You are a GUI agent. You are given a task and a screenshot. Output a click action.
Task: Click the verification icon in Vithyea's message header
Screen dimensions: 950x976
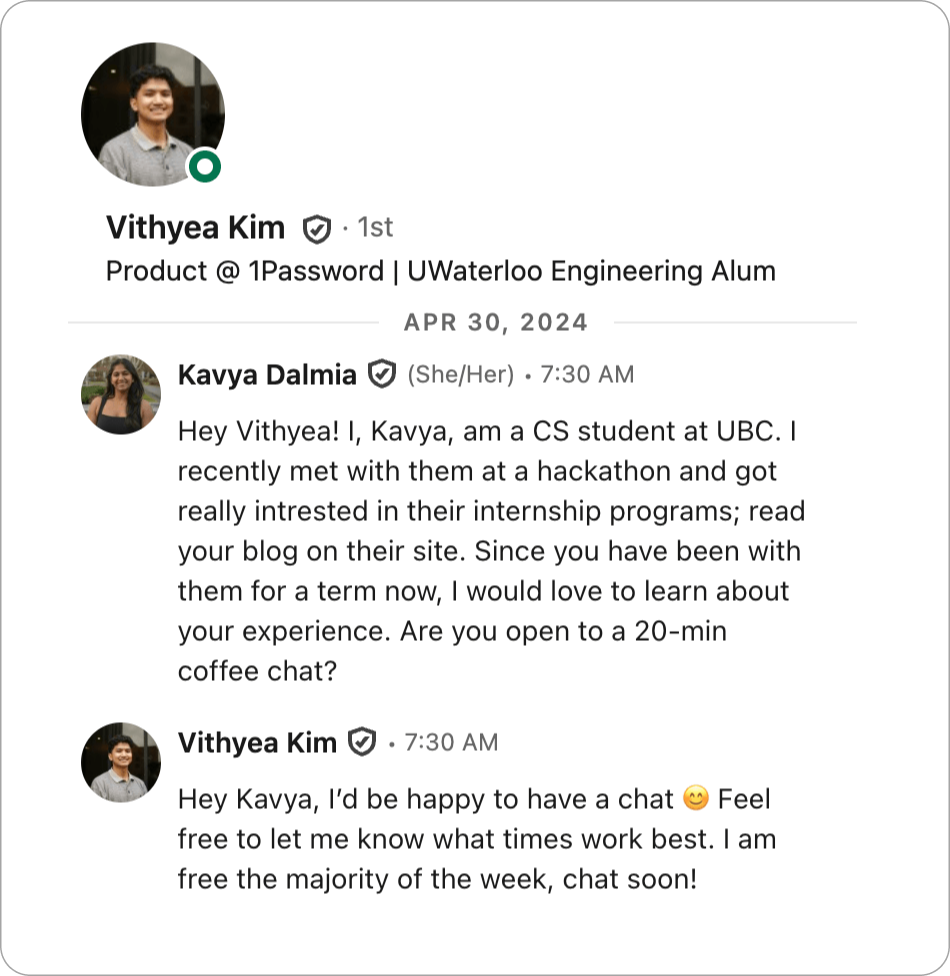click(363, 742)
